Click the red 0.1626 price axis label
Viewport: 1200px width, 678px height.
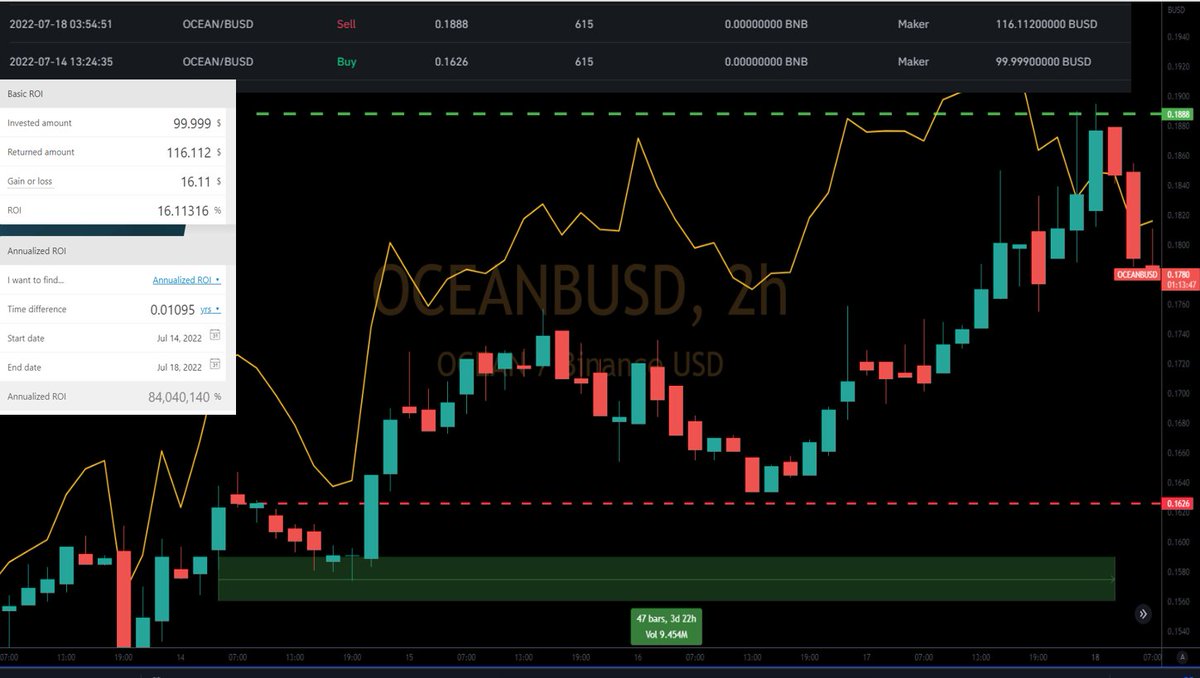click(1177, 503)
